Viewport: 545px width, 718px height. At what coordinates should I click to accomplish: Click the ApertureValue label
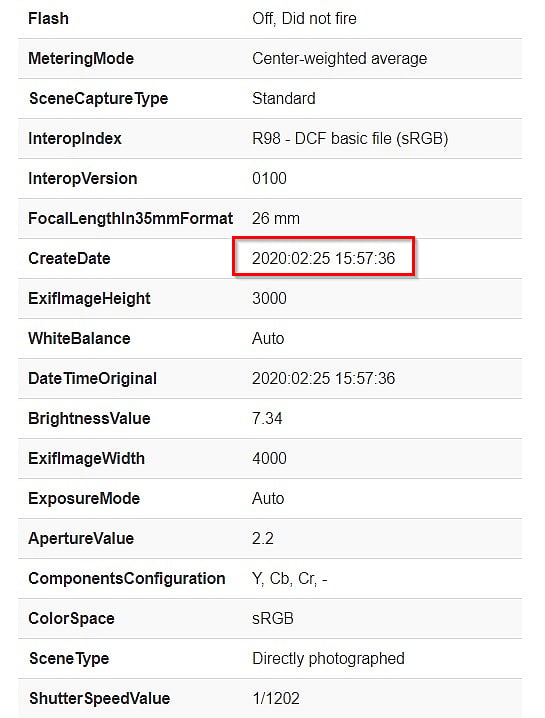pos(81,538)
